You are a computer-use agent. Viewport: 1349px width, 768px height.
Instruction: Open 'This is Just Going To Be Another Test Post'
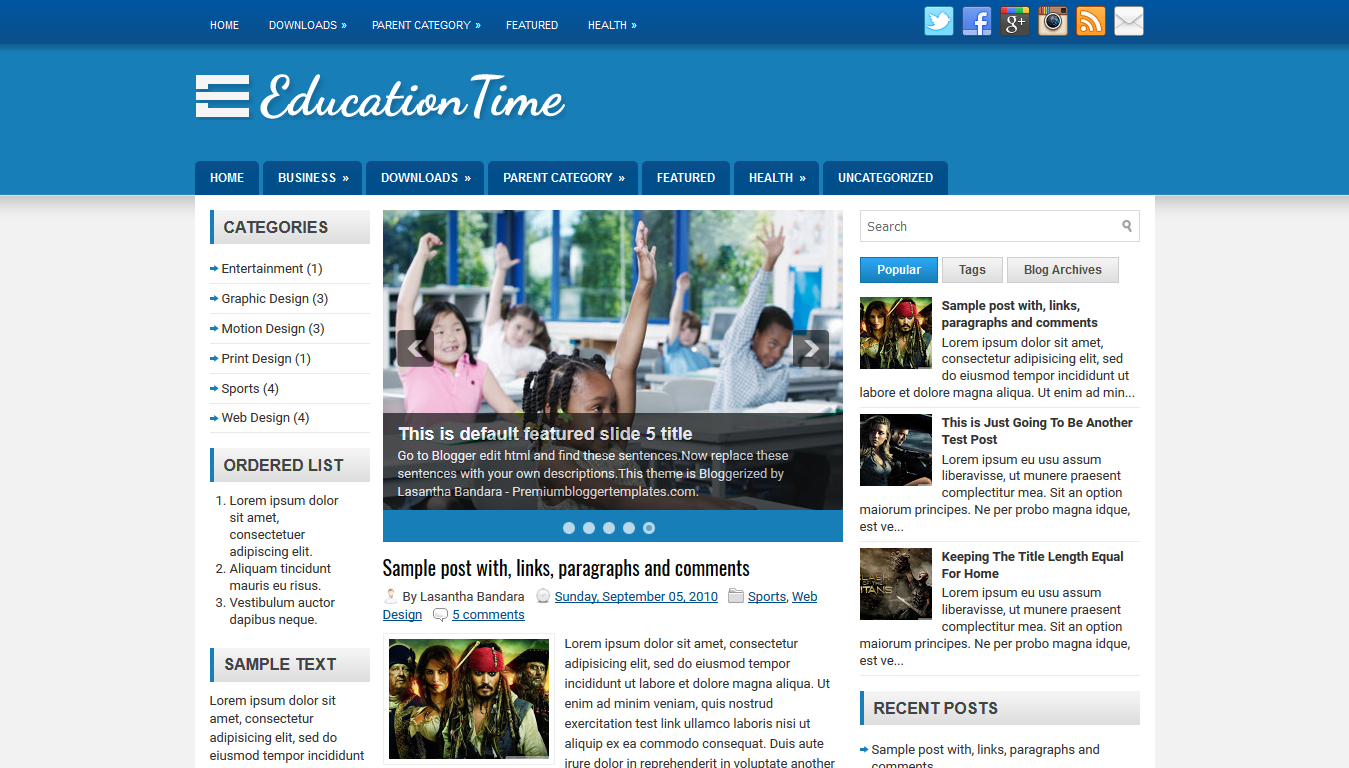(1037, 431)
